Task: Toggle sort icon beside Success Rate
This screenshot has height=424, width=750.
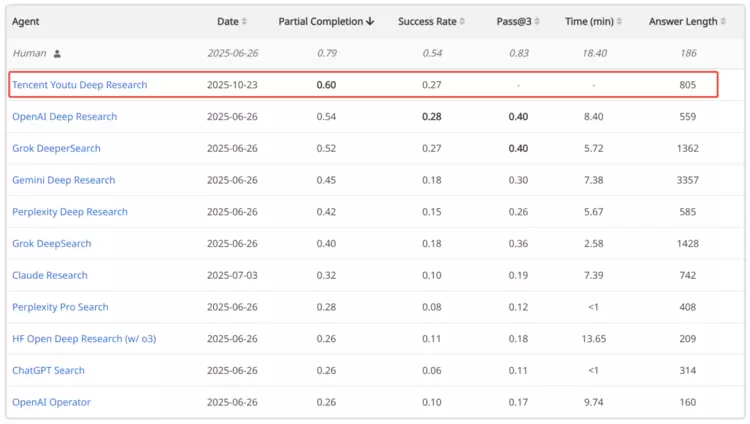Action: (463, 22)
